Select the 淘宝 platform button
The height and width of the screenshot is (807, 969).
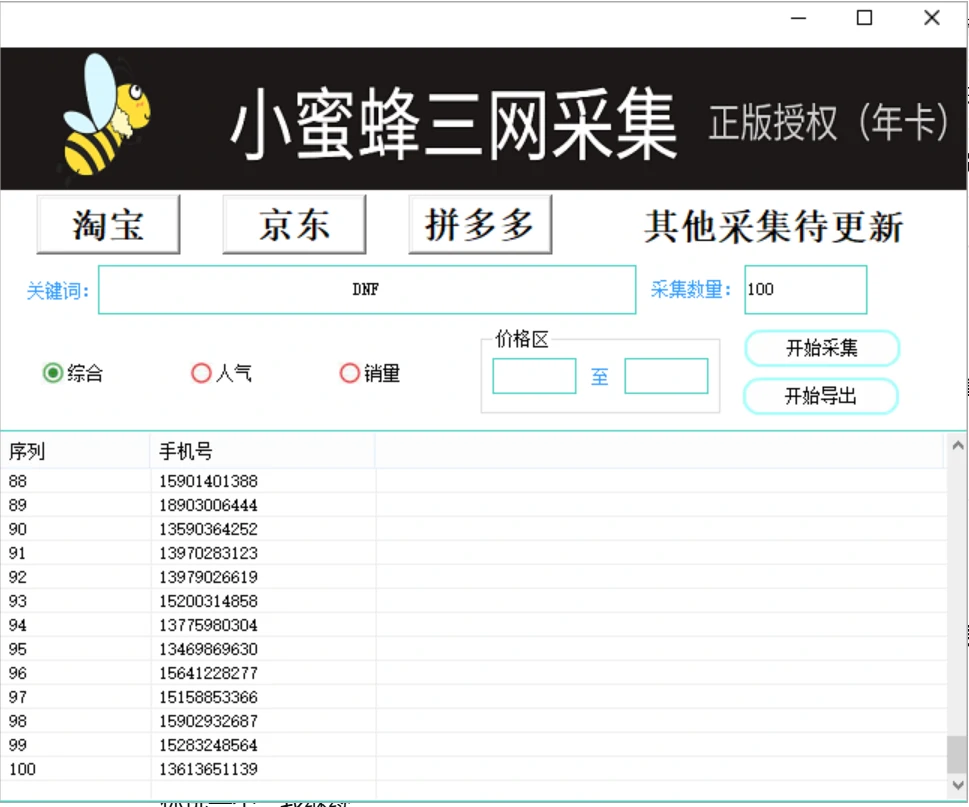[x=108, y=224]
